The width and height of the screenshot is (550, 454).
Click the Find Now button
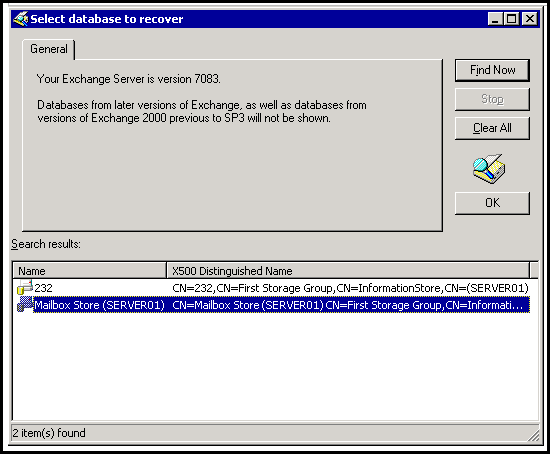tap(492, 70)
